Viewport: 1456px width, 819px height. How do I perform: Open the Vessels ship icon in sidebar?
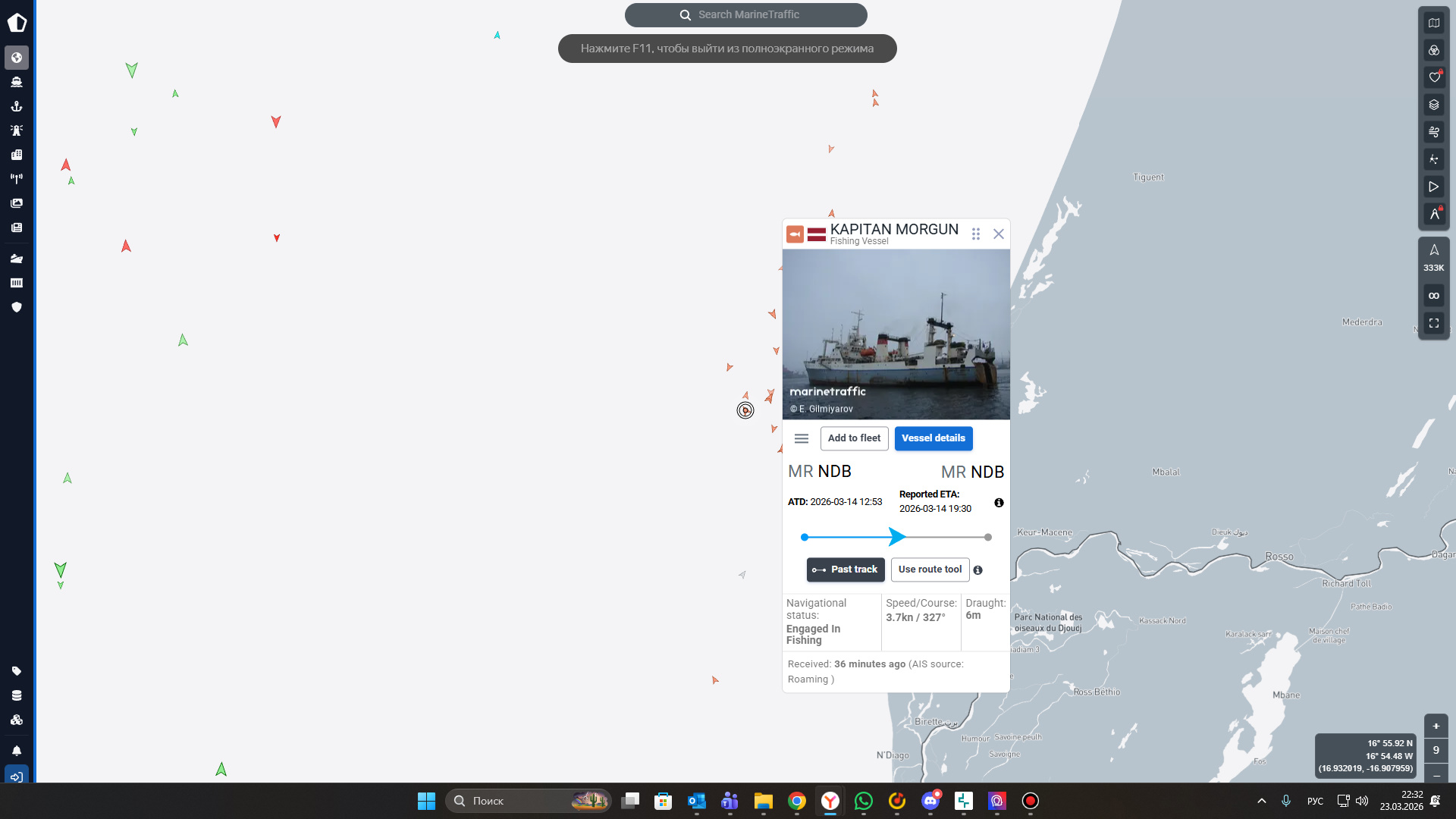[x=17, y=82]
